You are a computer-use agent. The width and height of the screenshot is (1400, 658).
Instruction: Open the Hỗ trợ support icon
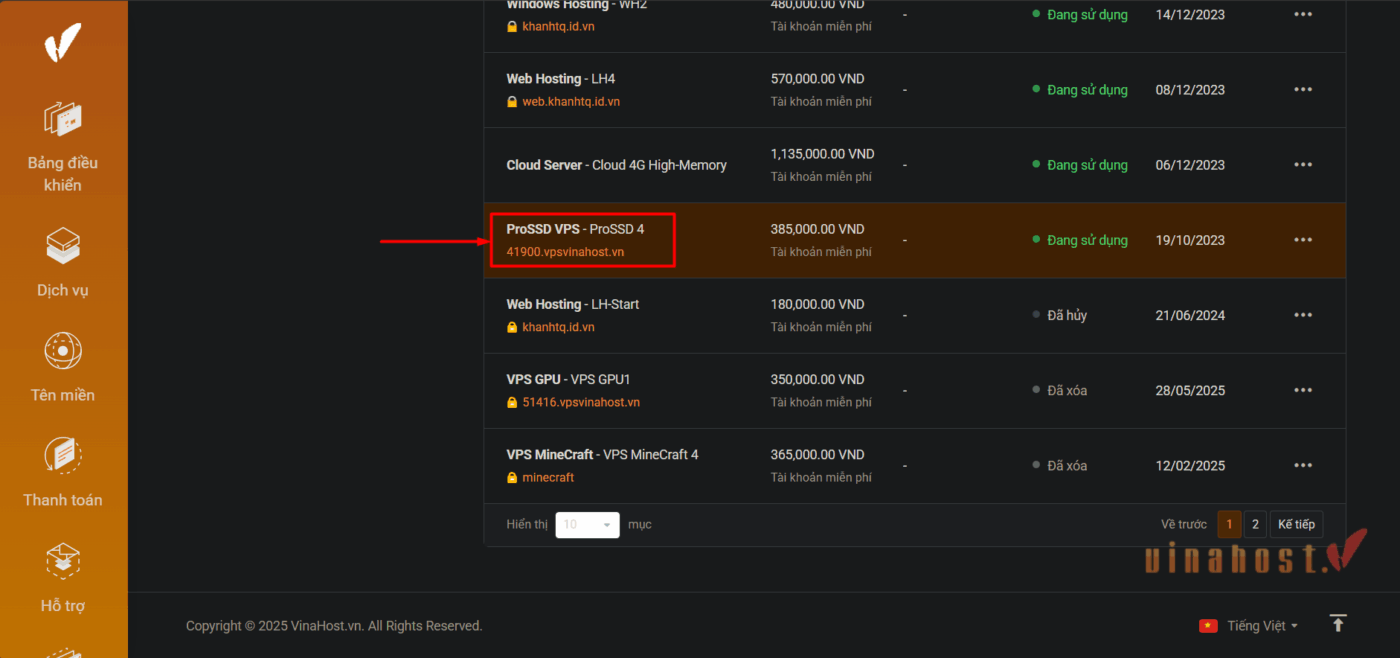click(x=63, y=560)
